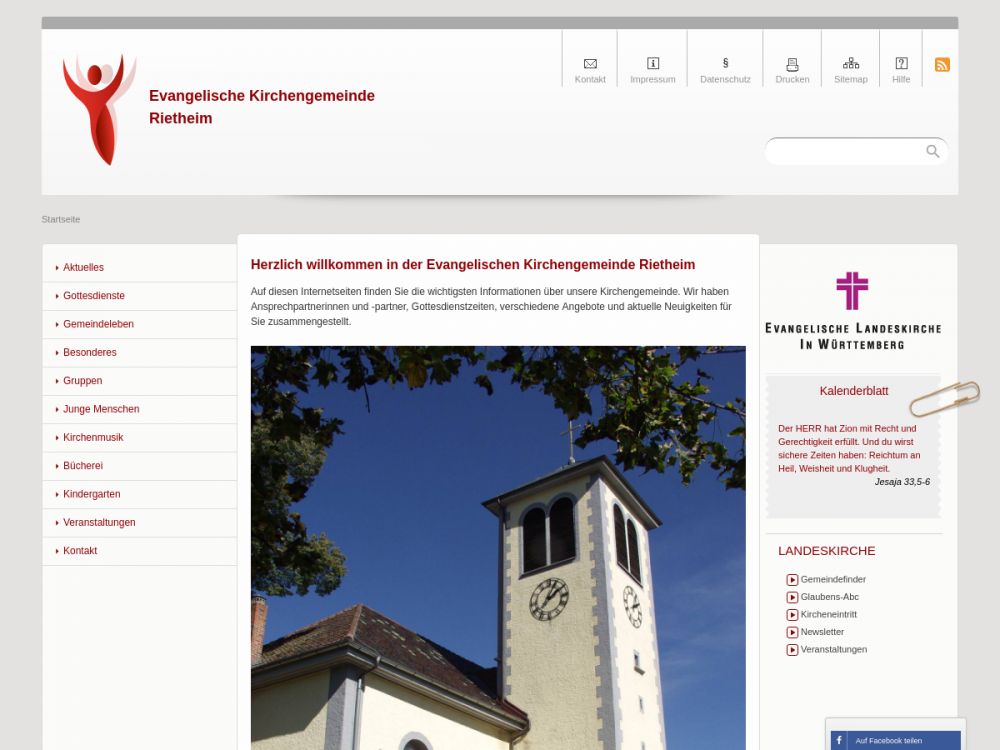Click the Datenschutz paragraph icon
This screenshot has height=750, width=1000.
tap(725, 64)
